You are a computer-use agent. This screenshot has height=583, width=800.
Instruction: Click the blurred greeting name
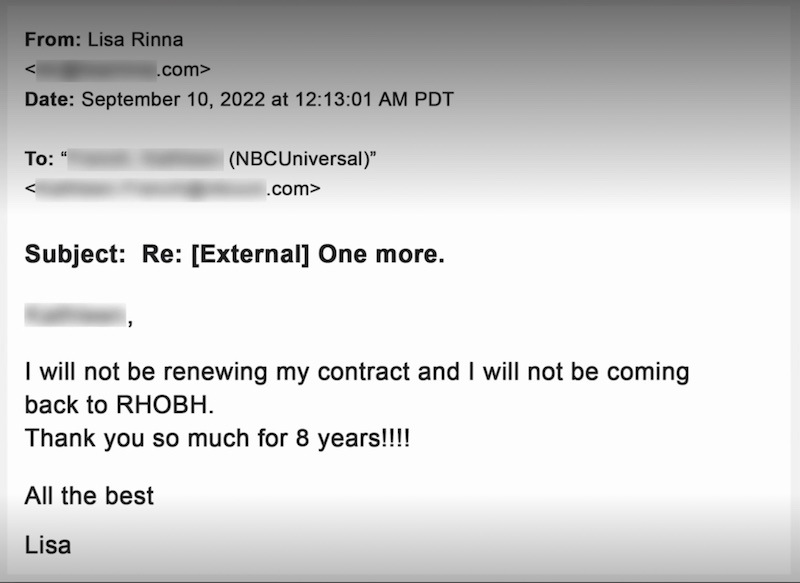tap(75, 314)
